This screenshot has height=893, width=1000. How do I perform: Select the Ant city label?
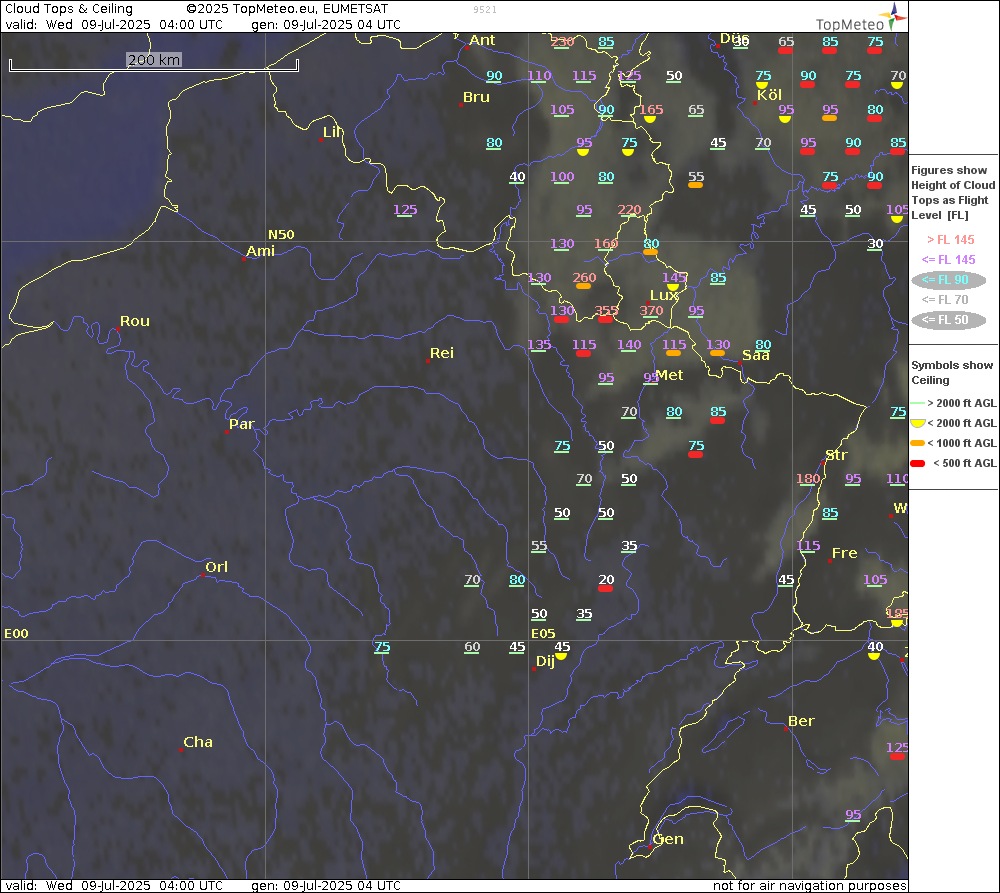coord(482,40)
